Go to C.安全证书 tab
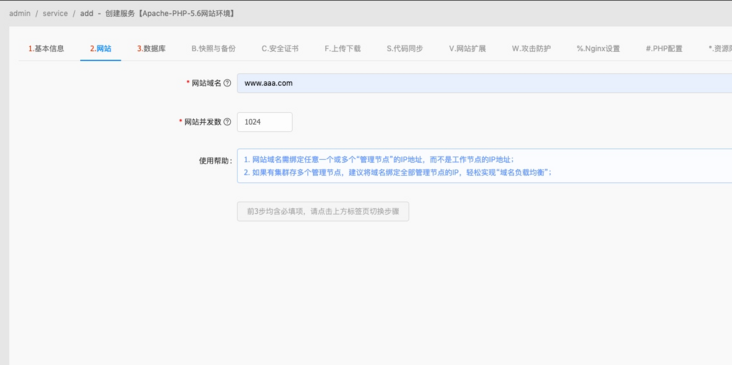This screenshot has height=365, width=732. [x=280, y=49]
